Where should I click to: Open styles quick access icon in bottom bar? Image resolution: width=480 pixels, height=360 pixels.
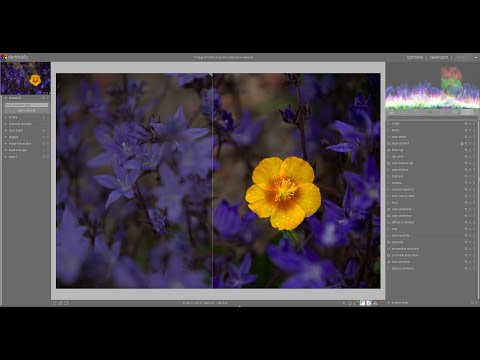(60, 303)
